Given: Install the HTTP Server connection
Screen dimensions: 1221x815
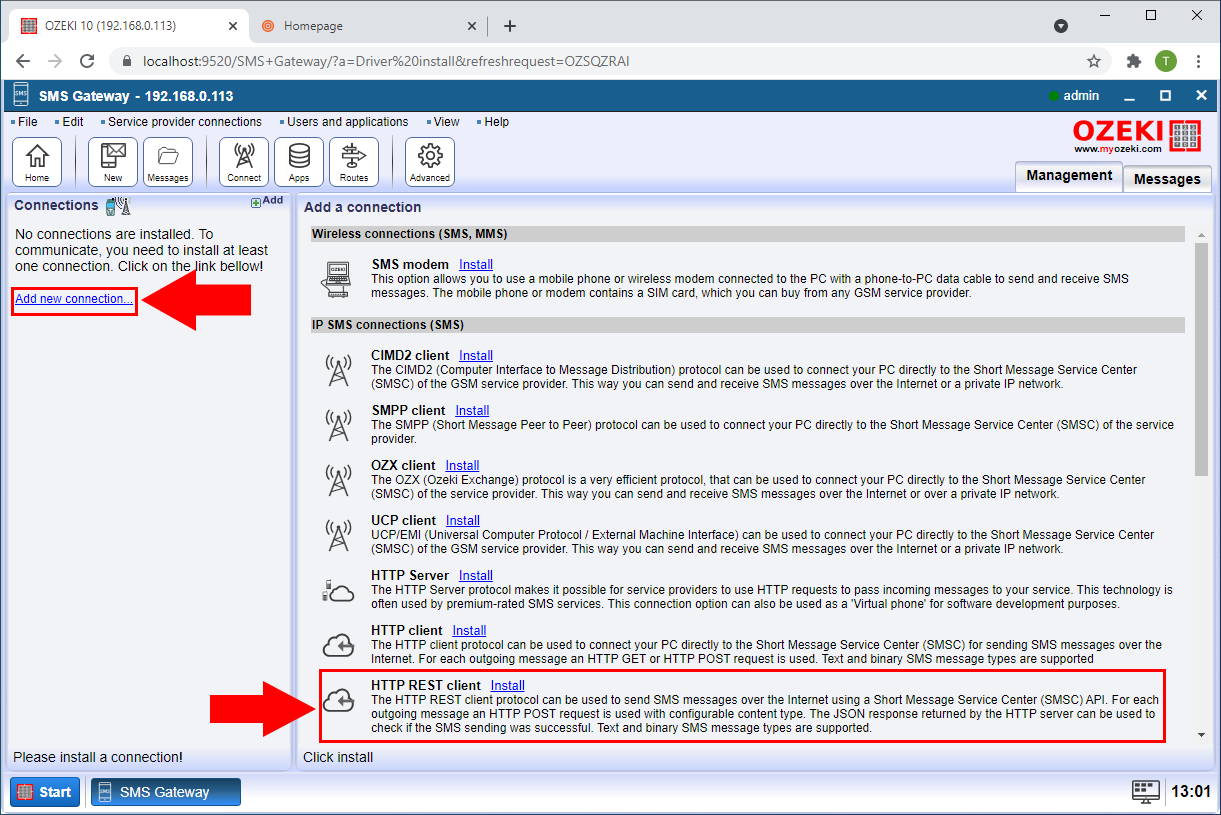Looking at the screenshot, I should (476, 575).
